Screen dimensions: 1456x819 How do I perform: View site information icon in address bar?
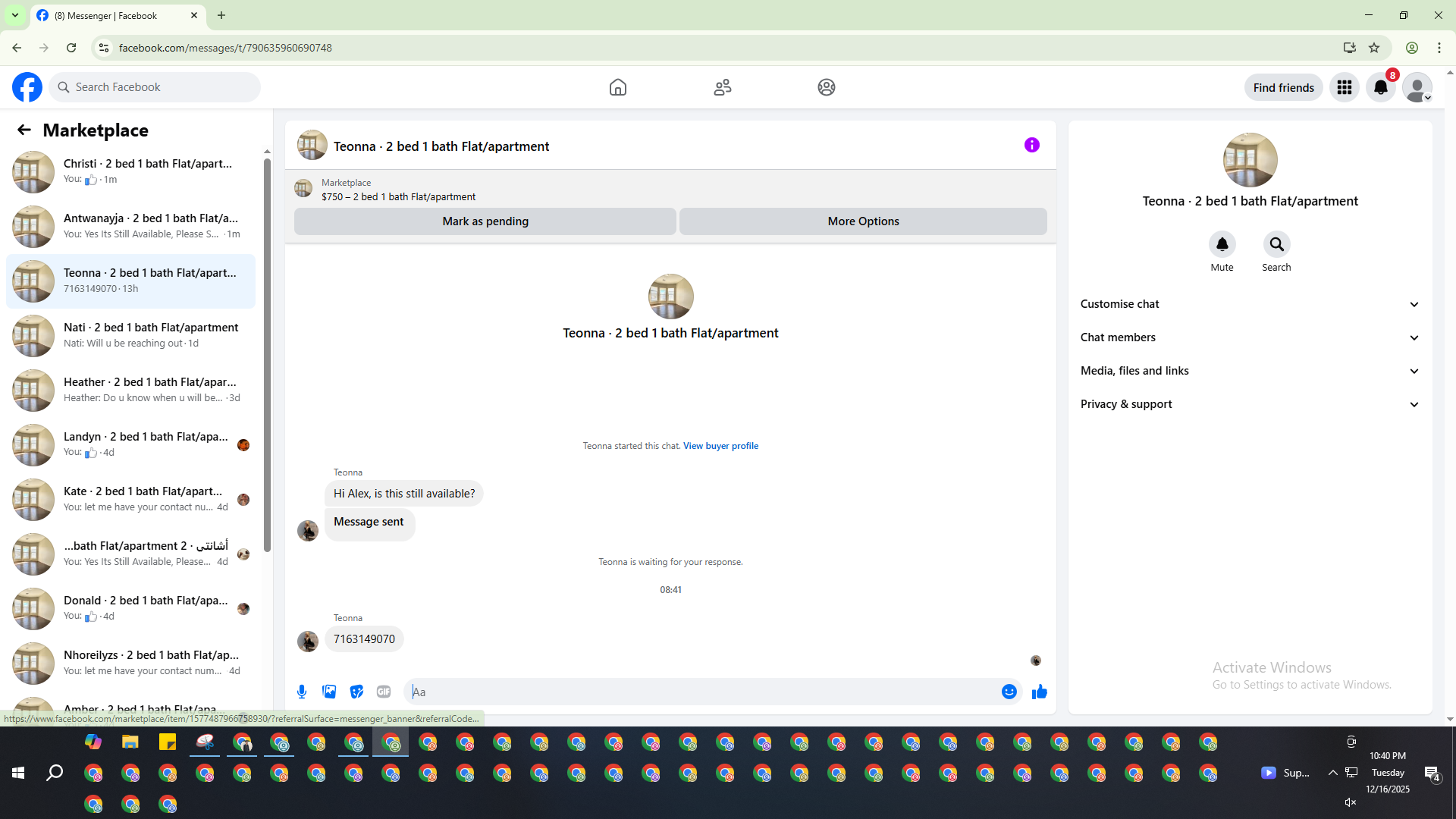(x=104, y=48)
